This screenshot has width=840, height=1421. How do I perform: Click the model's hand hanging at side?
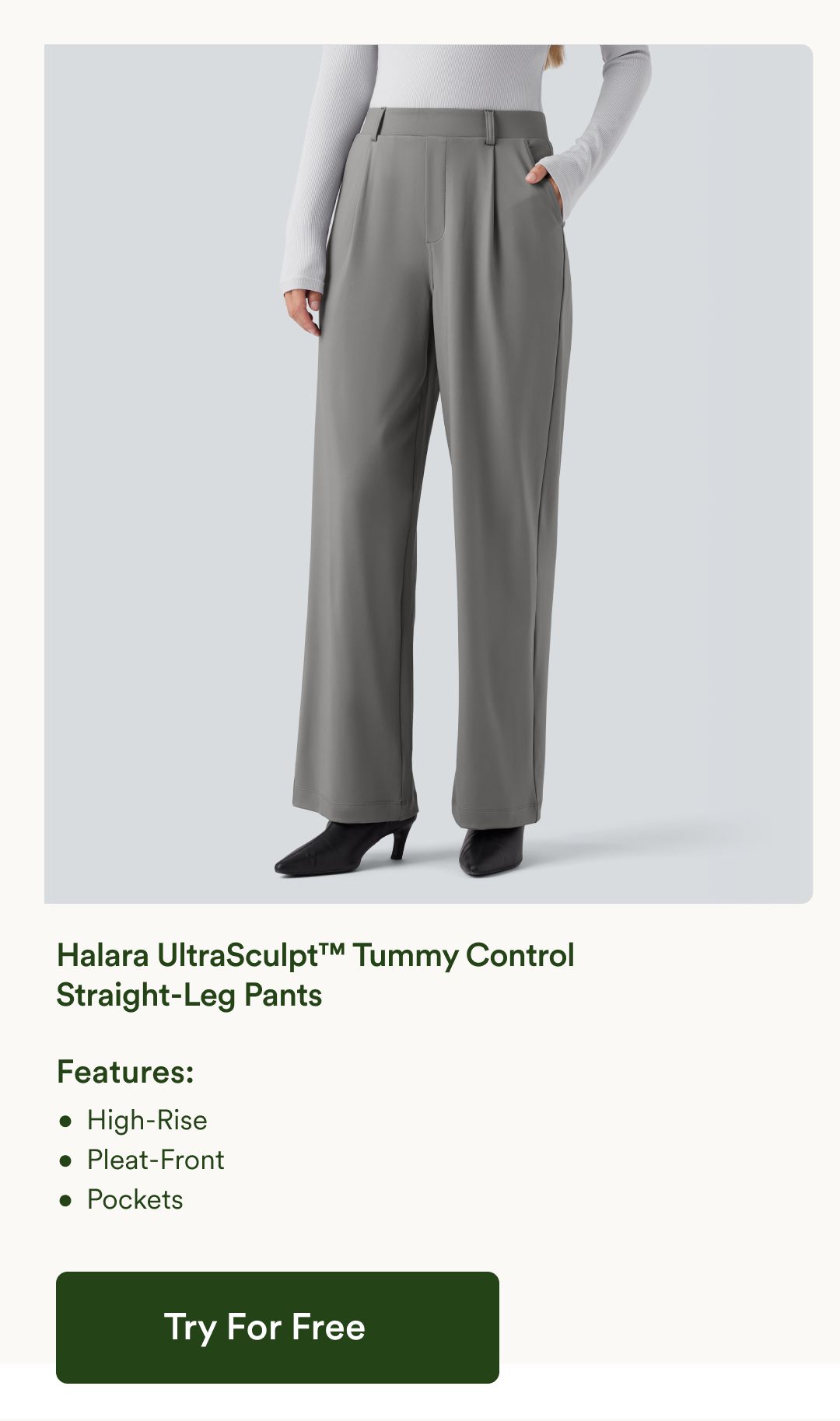tap(303, 310)
